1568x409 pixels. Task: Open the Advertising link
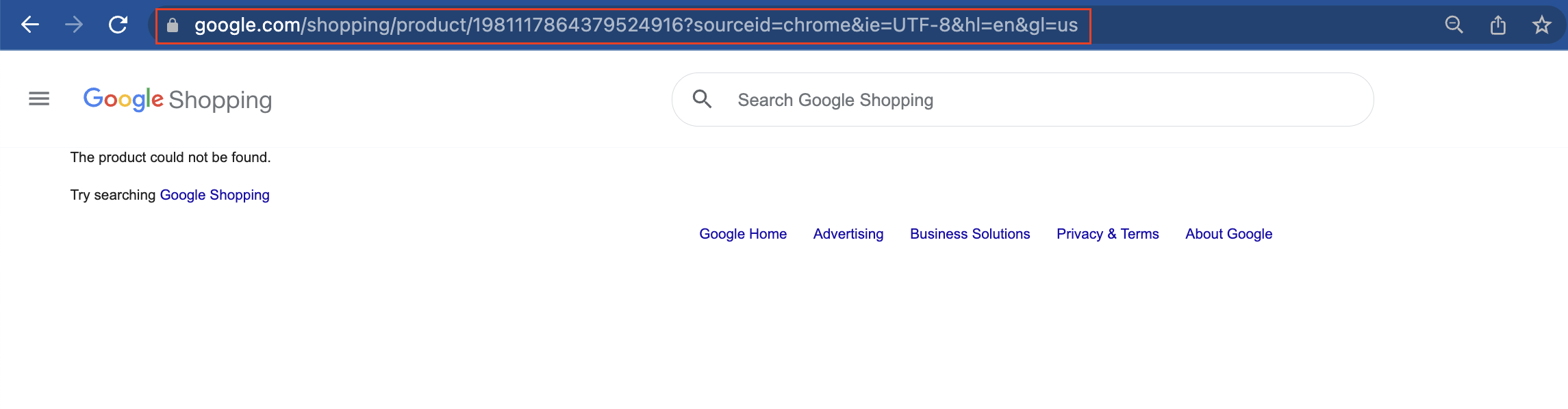coord(848,234)
